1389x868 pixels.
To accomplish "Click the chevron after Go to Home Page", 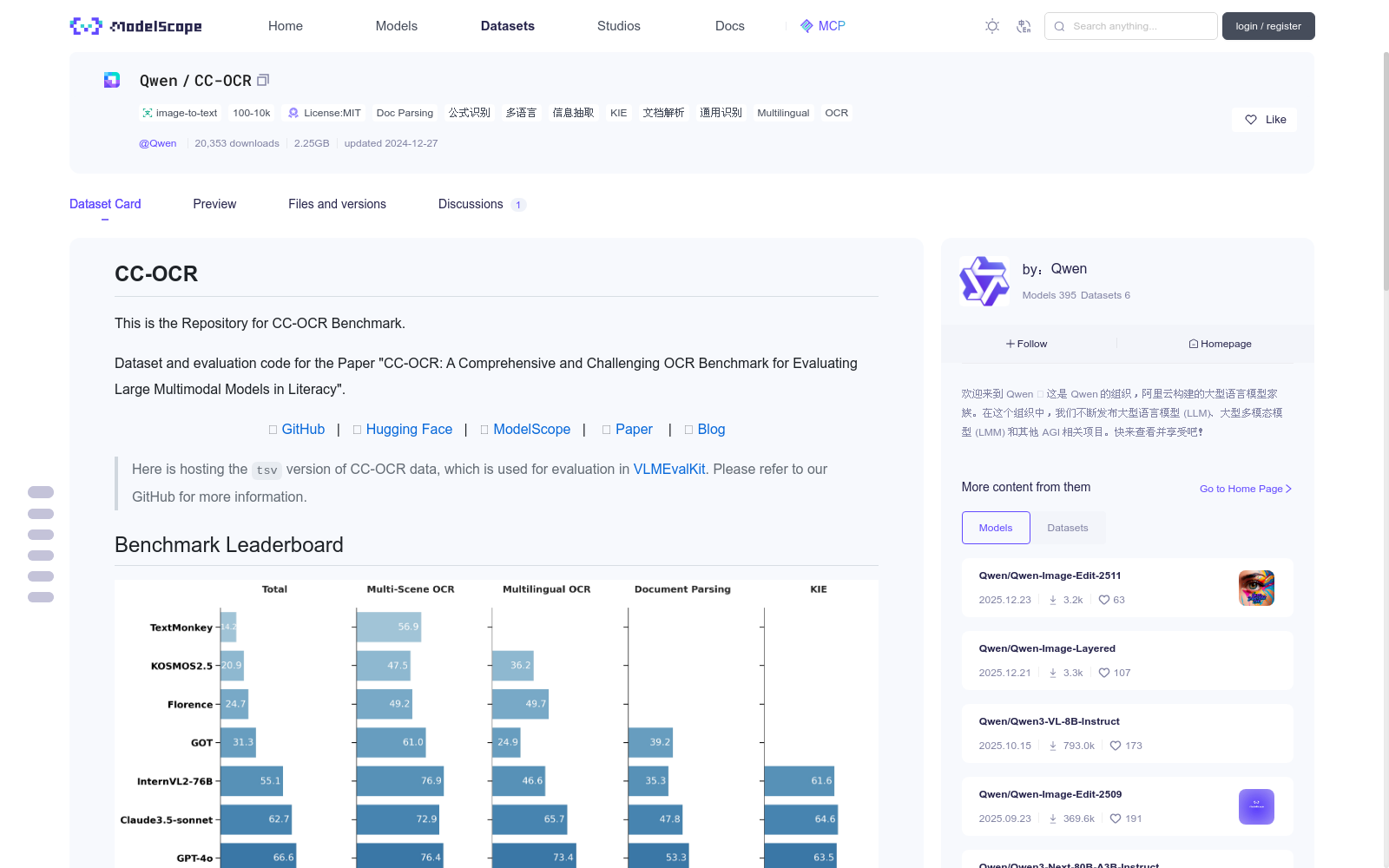I will [x=1288, y=489].
